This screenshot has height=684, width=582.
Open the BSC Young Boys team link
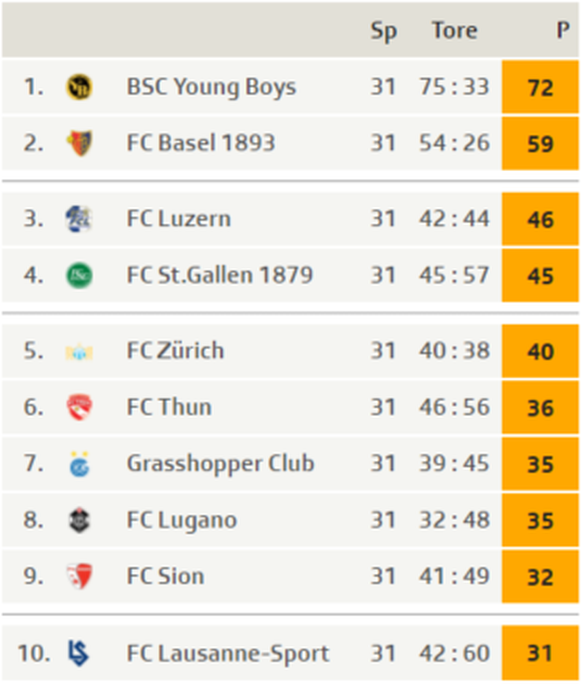(211, 87)
